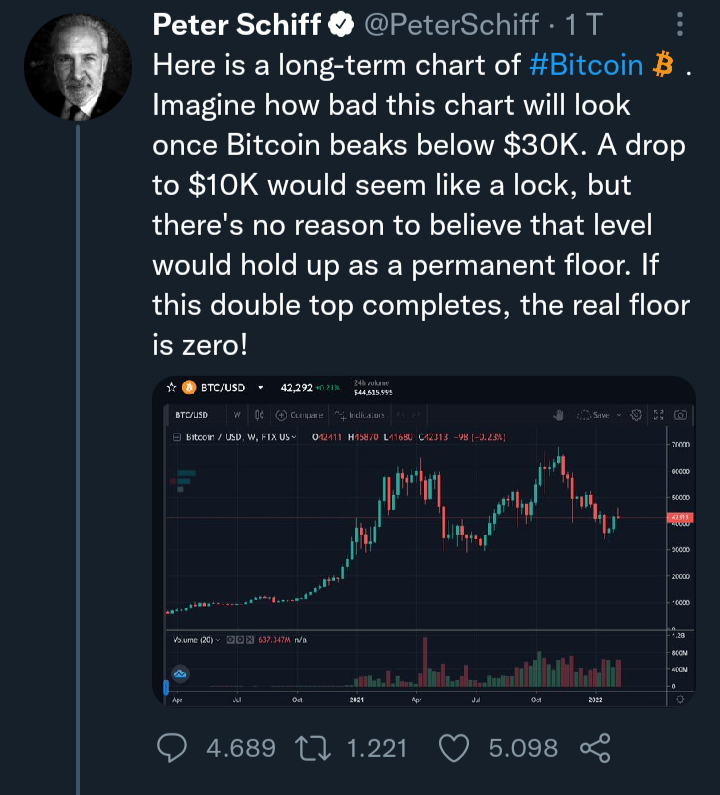Open Peter Schiff's profile picture
Image resolution: width=720 pixels, height=795 pixels.
(x=78, y=67)
